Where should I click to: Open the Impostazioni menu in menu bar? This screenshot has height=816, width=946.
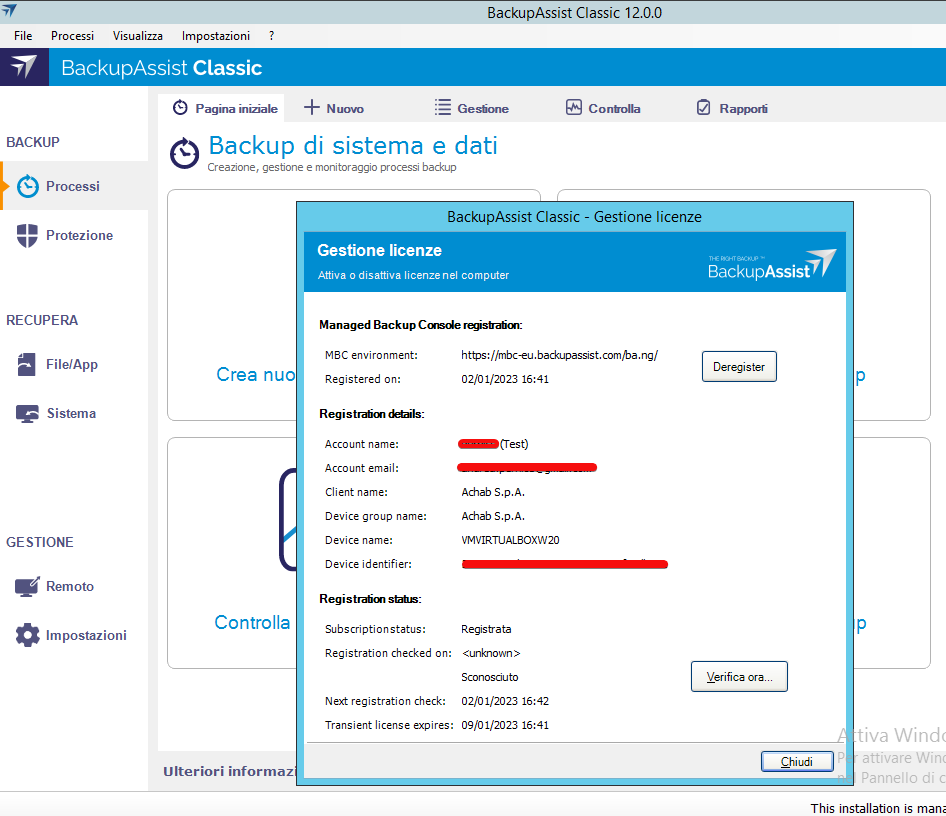[x=216, y=35]
